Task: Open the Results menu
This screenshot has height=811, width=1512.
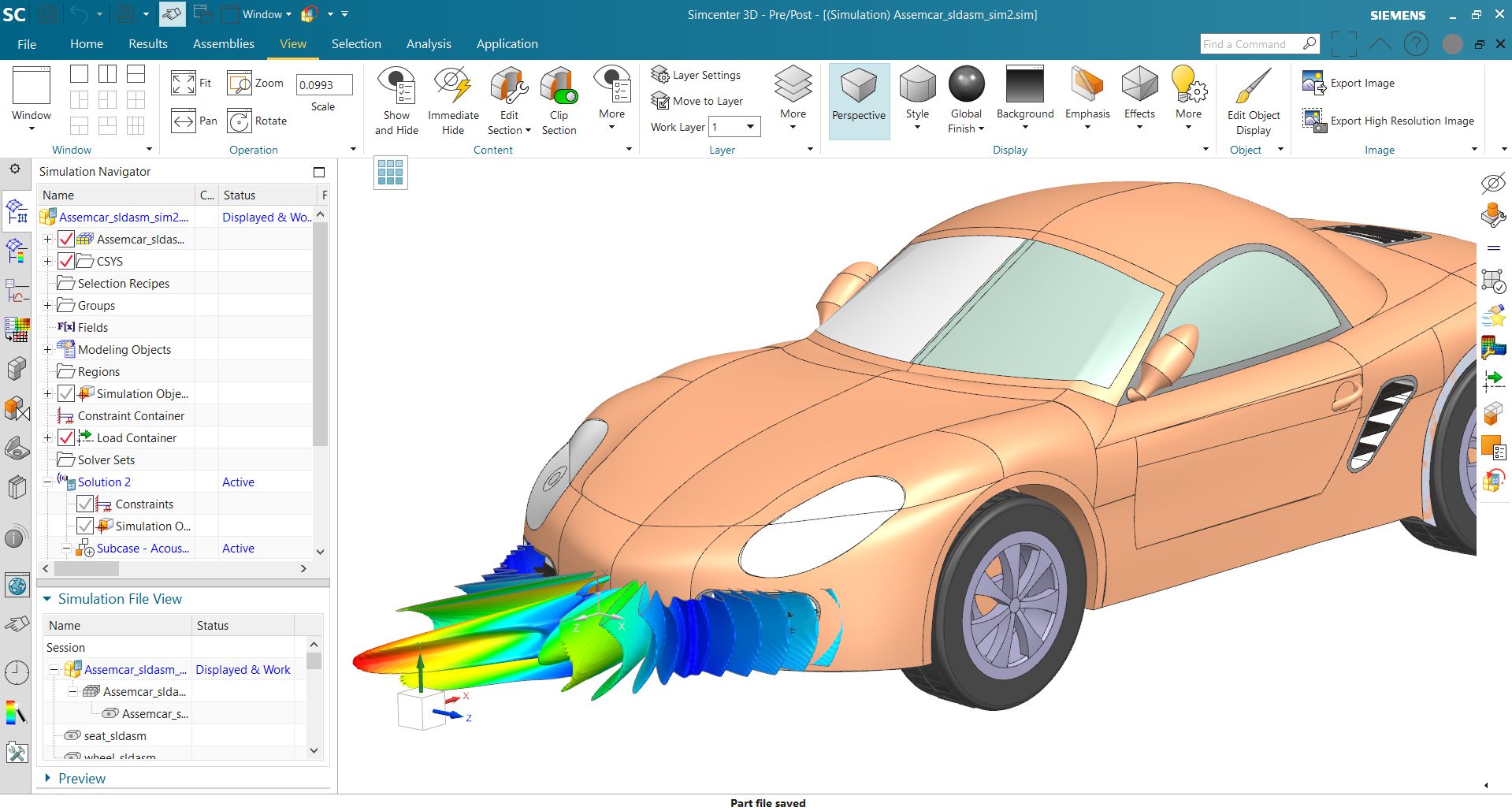Action: [x=147, y=43]
